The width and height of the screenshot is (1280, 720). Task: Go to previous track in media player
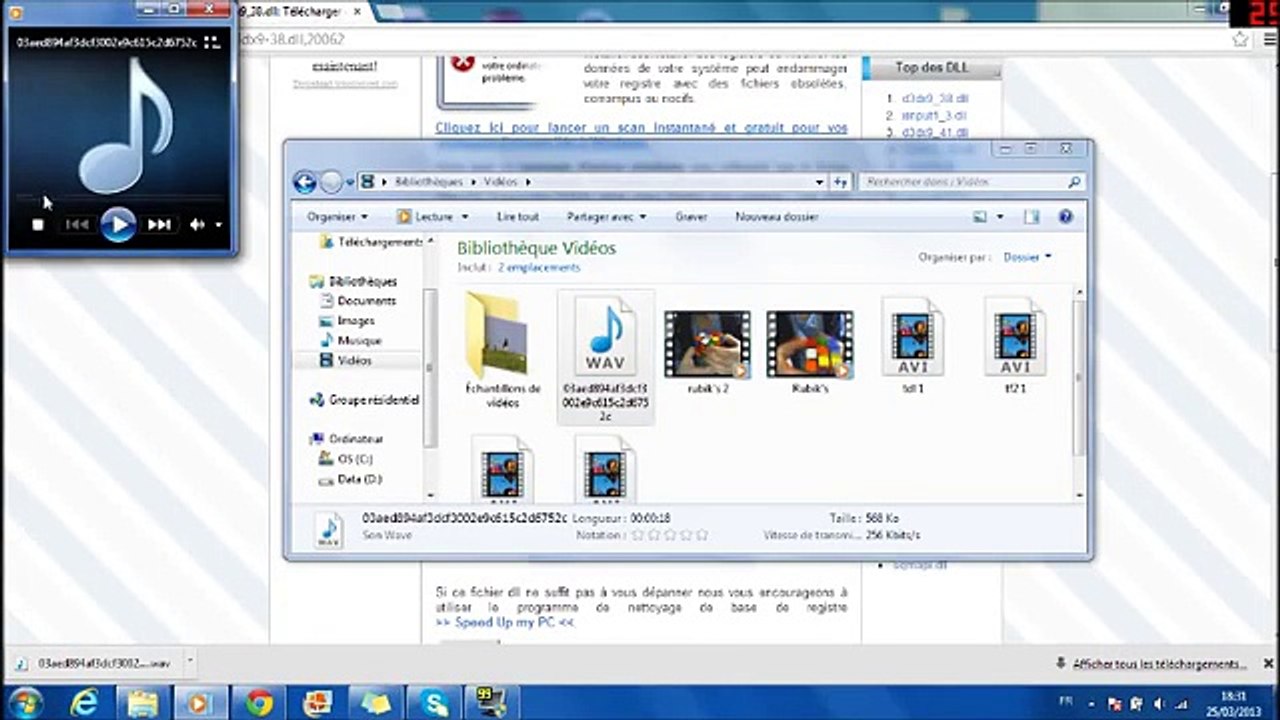pyautogui.click(x=77, y=225)
